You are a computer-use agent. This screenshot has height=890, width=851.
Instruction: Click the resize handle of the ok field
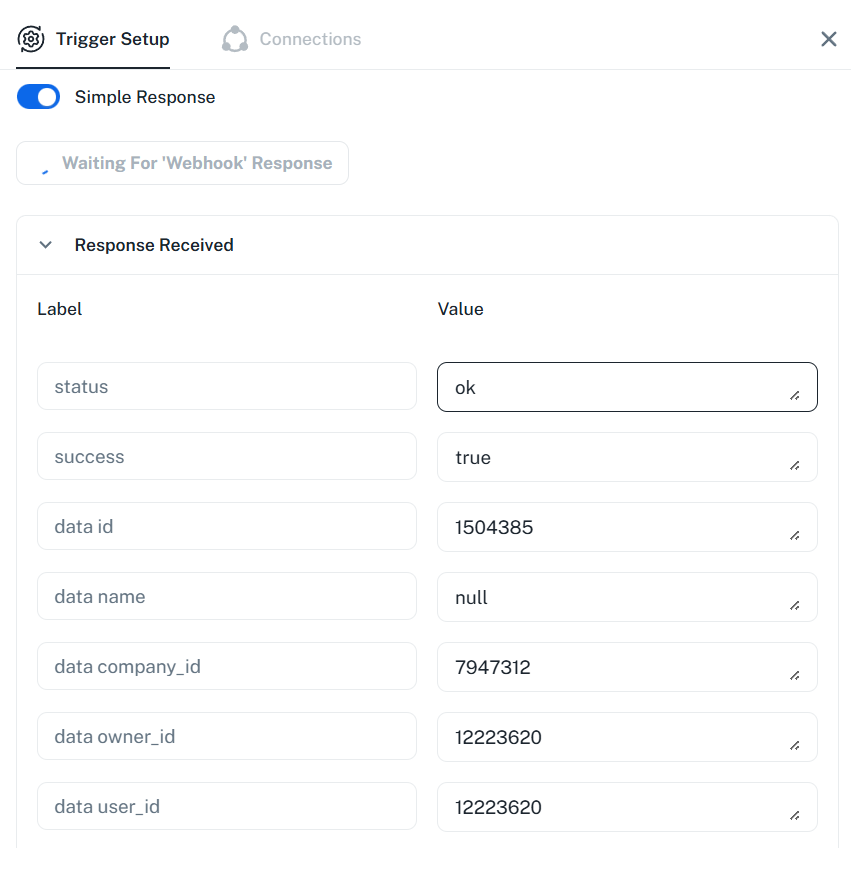795,395
